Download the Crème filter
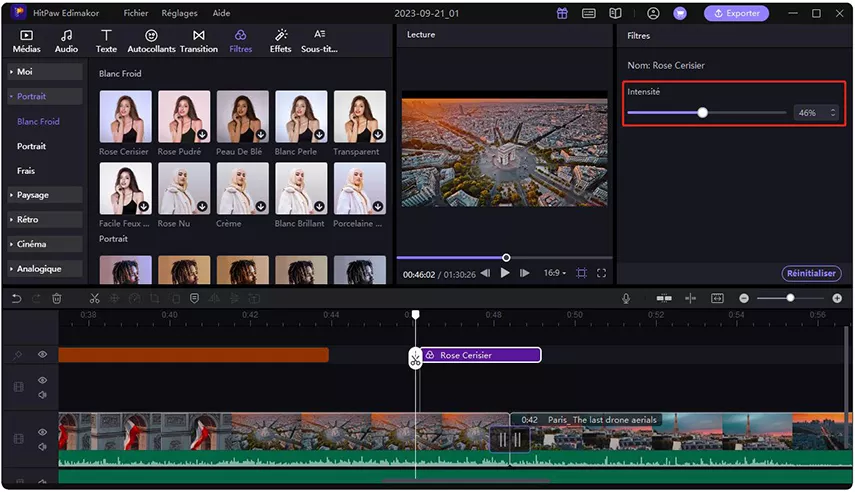Image resolution: width=855 pixels, height=492 pixels. (x=261, y=206)
